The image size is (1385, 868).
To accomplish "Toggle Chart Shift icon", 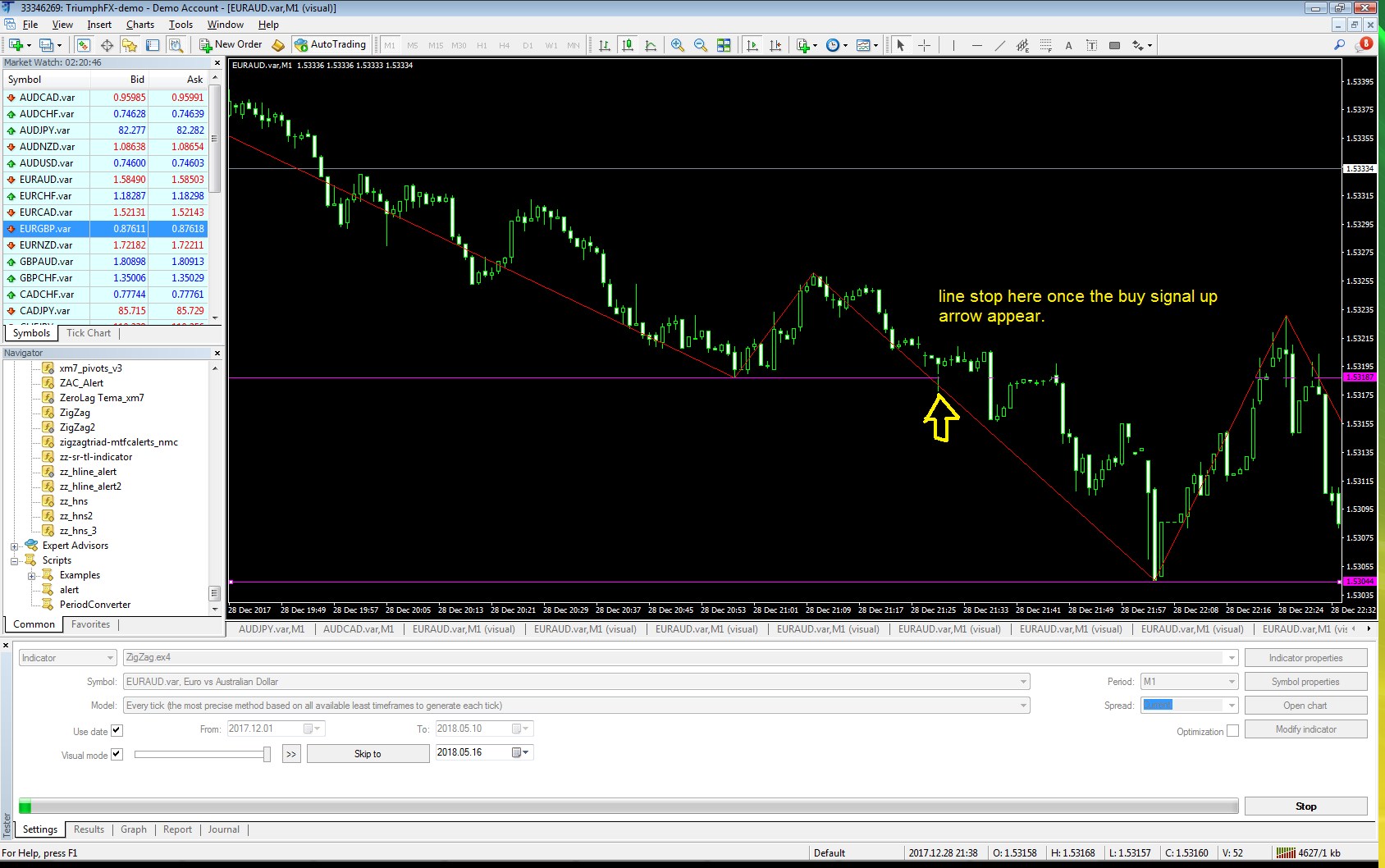I will (x=775, y=45).
